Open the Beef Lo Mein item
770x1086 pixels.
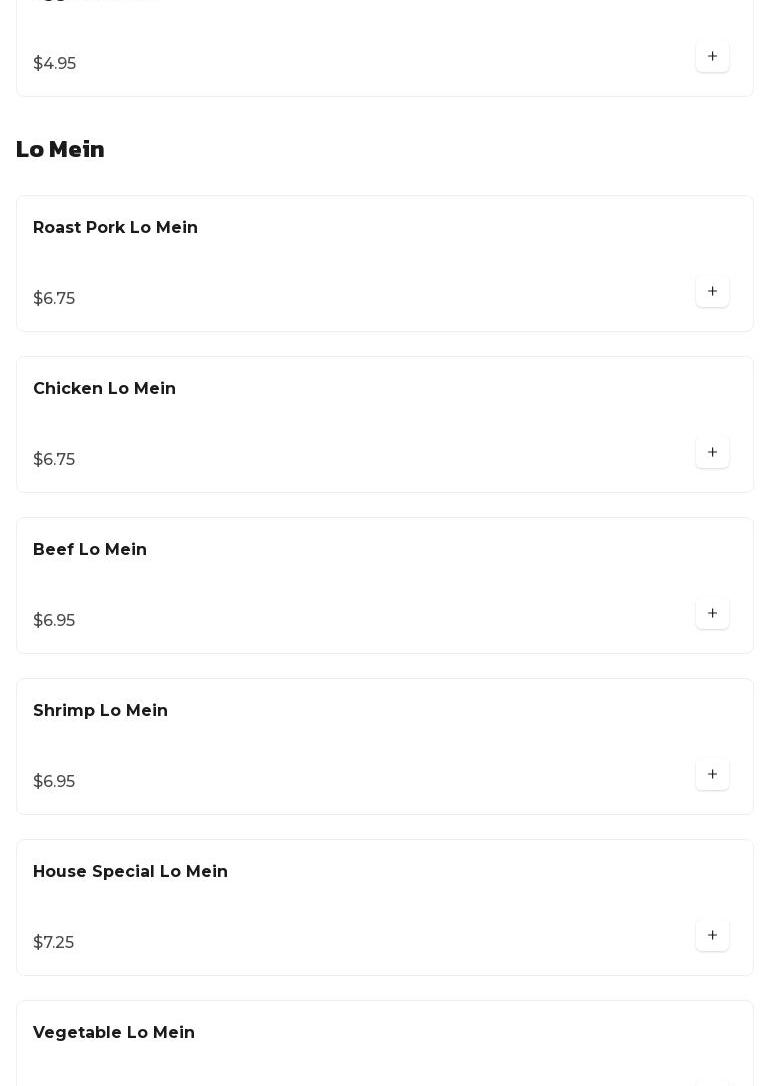click(x=90, y=550)
